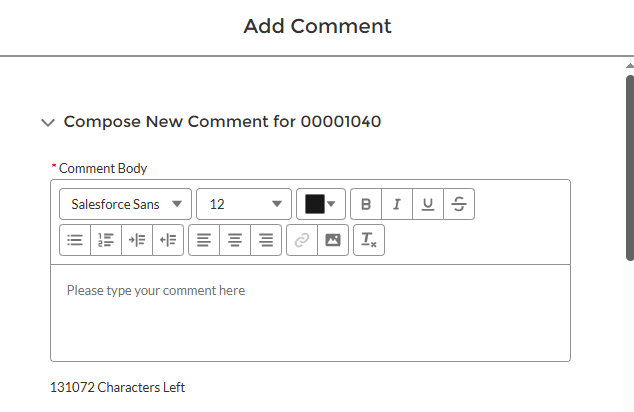Open the Salesforce Sans font dropdown
The height and width of the screenshot is (412, 634).
[x=126, y=204]
